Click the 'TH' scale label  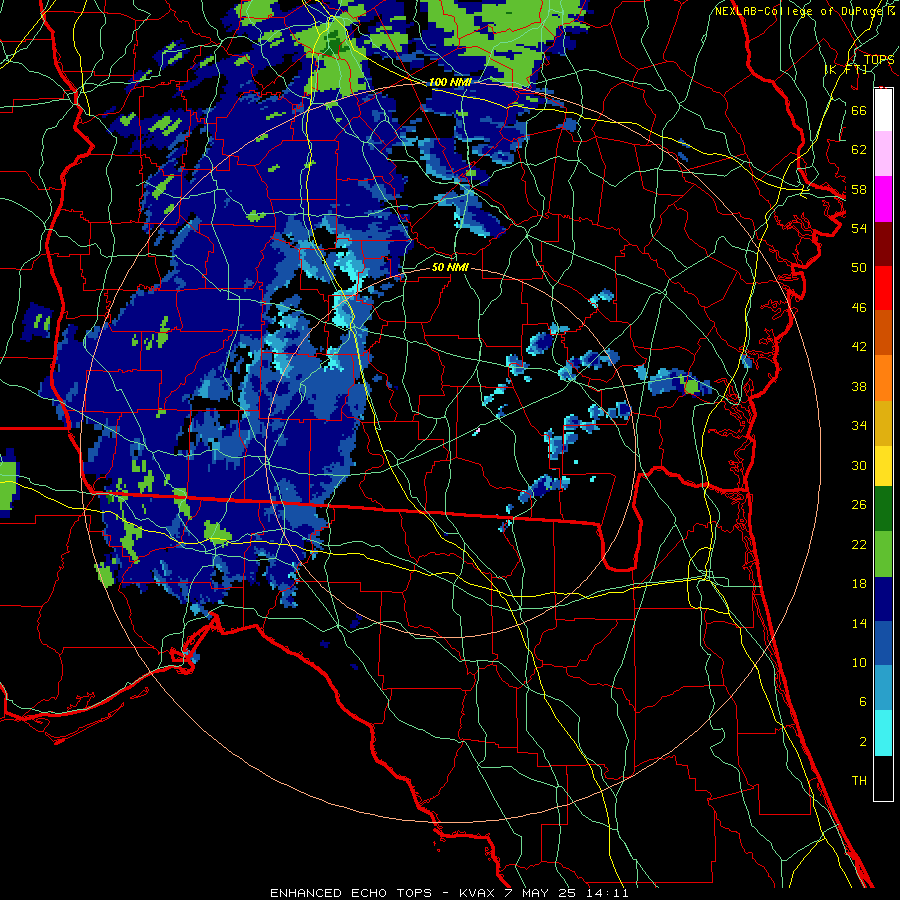point(859,781)
